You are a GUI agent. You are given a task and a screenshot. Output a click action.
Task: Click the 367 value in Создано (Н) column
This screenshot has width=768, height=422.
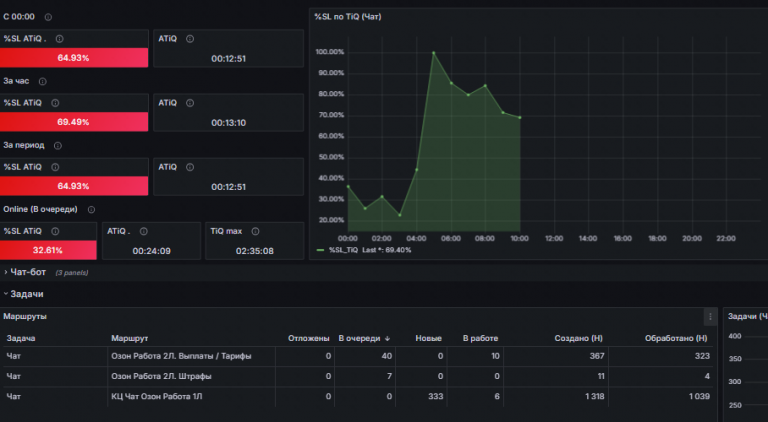click(x=597, y=356)
